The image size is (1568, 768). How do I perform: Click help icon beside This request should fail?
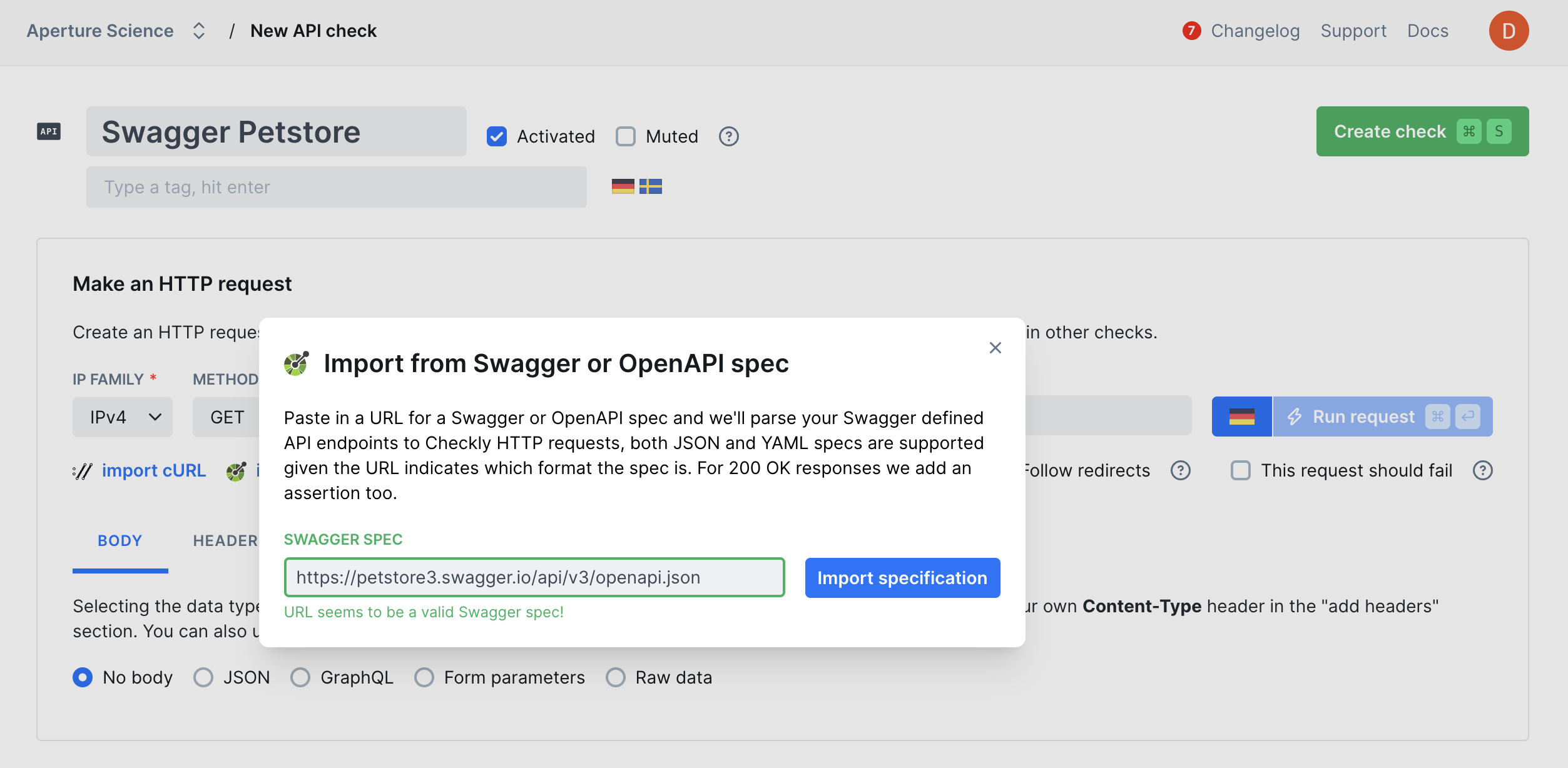pos(1482,470)
